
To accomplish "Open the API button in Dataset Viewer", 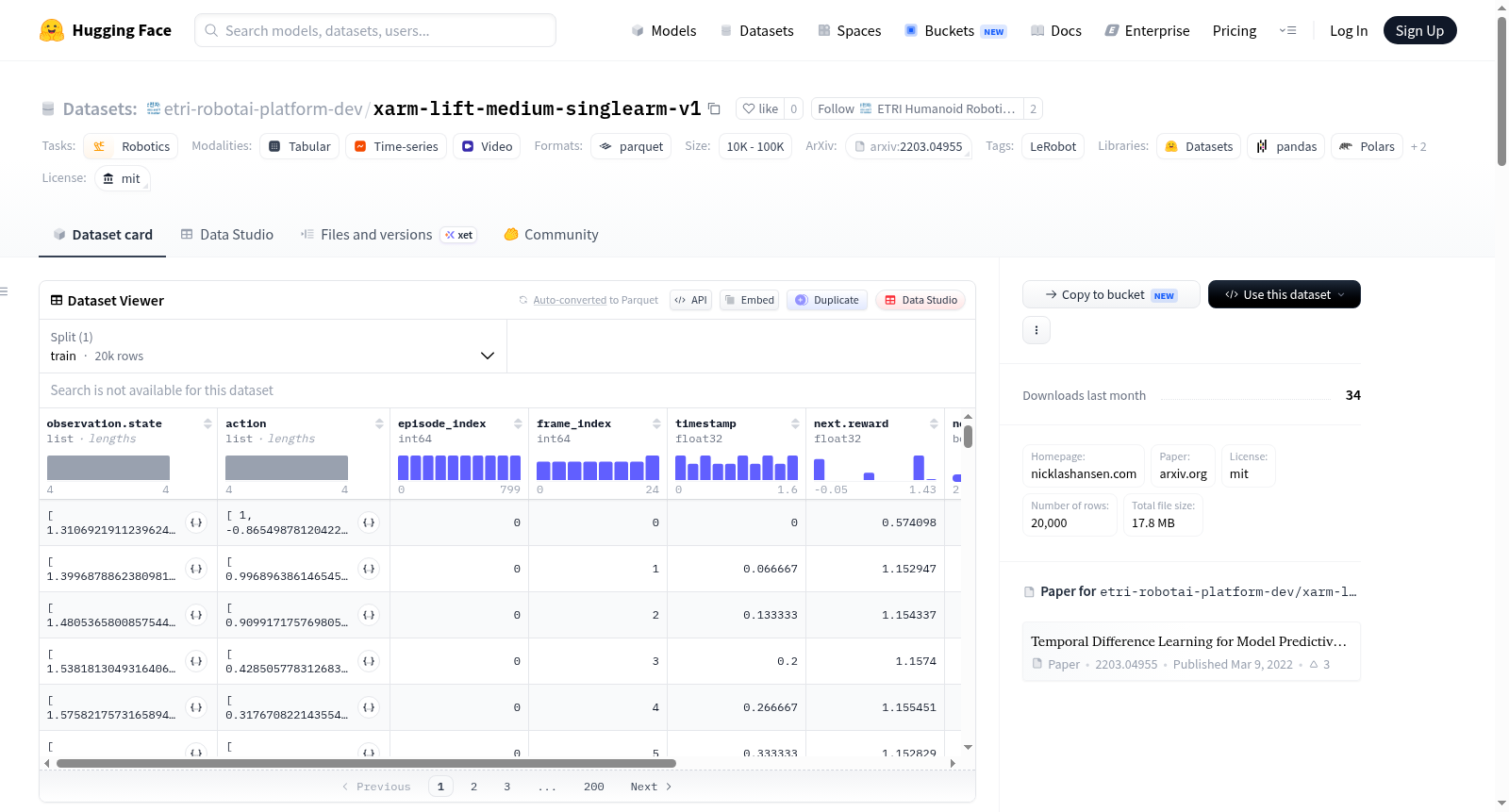I will pyautogui.click(x=690, y=300).
